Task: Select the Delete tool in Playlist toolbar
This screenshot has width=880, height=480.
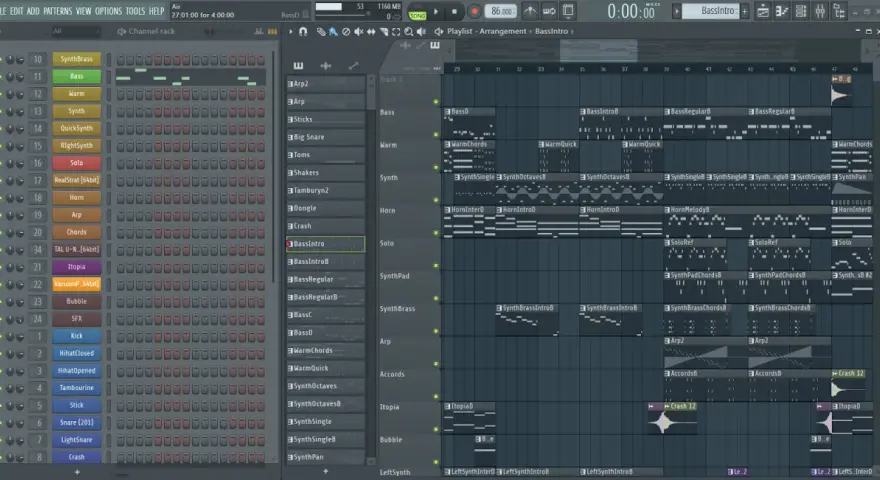Action: [346, 32]
